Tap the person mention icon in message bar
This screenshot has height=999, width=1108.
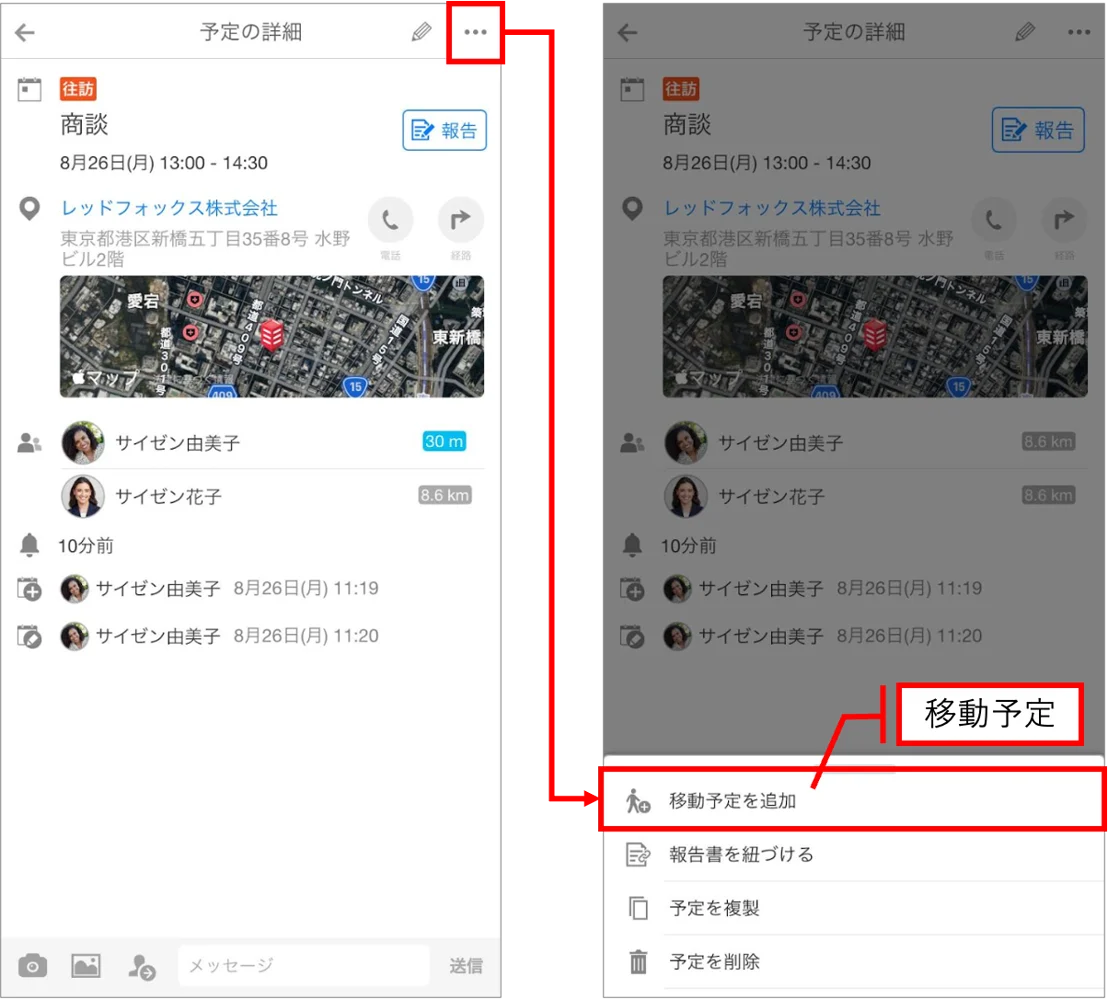tap(141, 966)
